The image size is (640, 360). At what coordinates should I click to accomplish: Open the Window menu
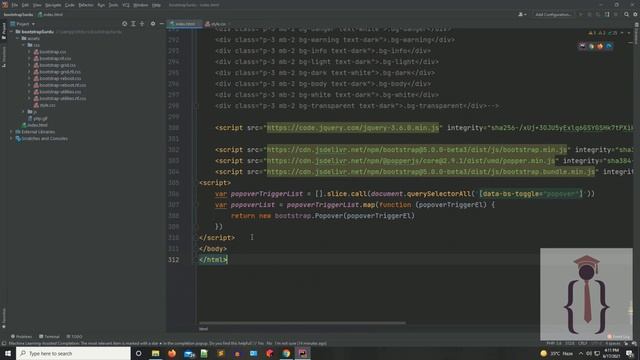(141, 5)
